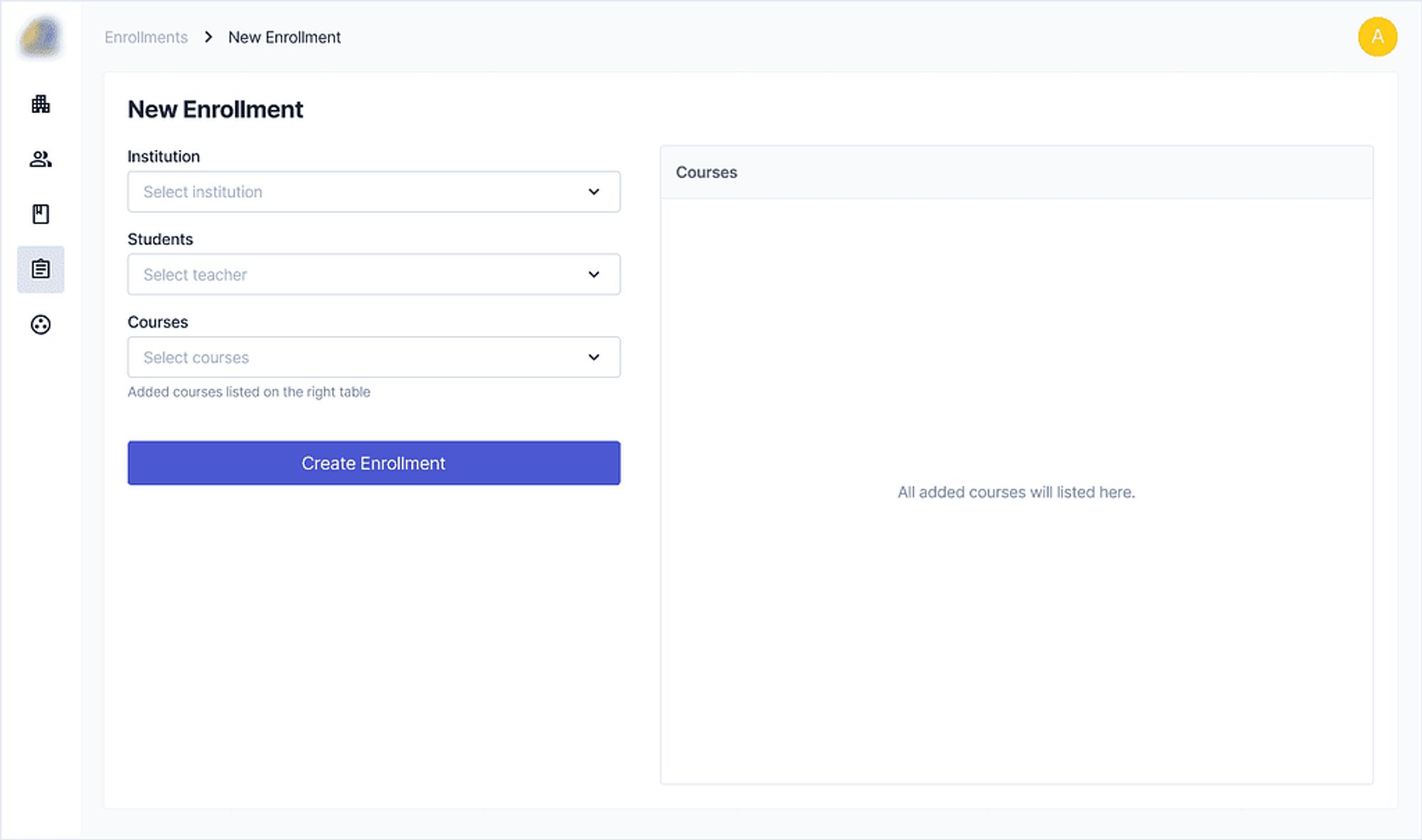The width and height of the screenshot is (1422, 840).
Task: Open the Institutions building icon in sidebar
Action: coord(41,104)
